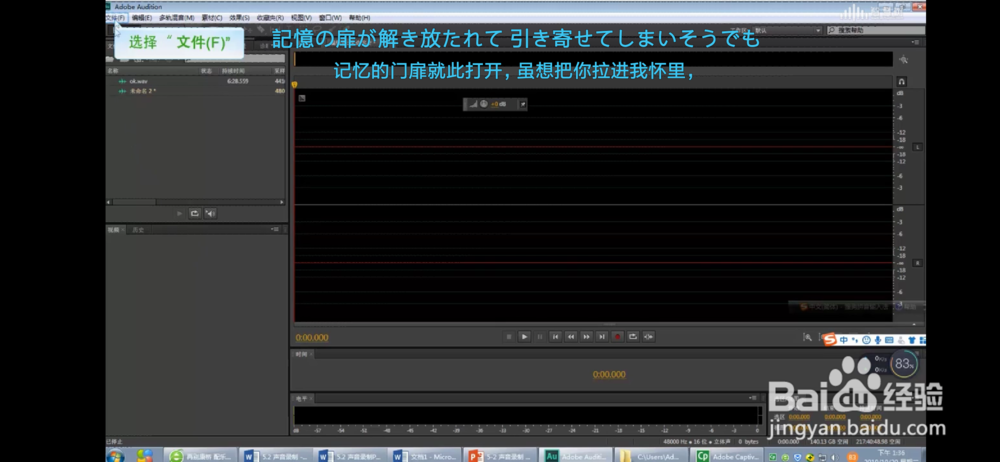Click the volume knob on HUD overlay

pyautogui.click(x=483, y=104)
